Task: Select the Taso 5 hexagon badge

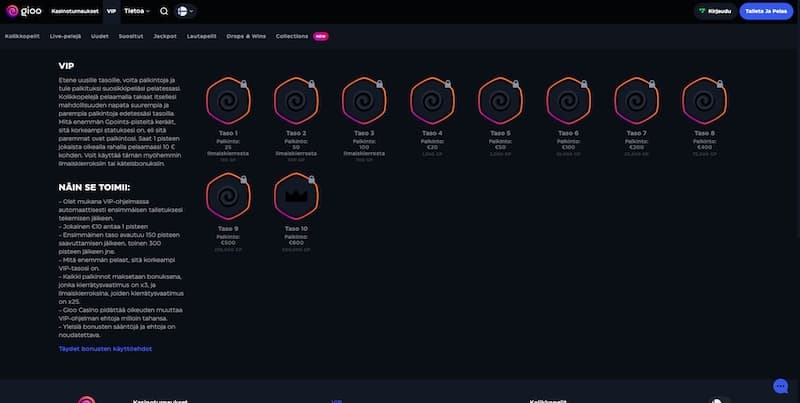Action: click(501, 101)
